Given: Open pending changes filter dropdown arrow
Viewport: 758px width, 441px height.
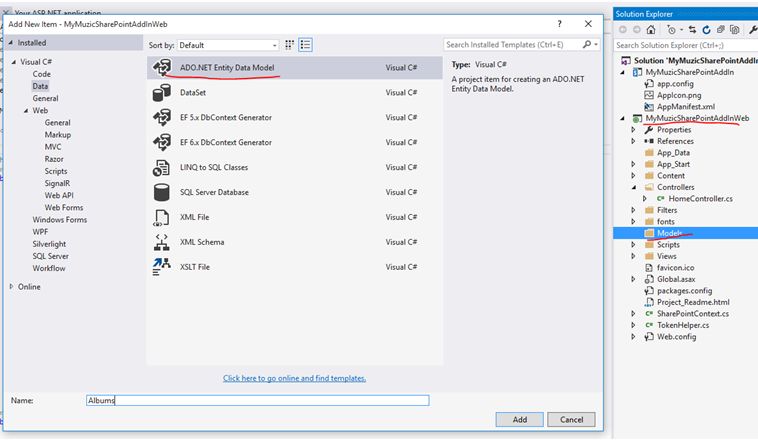Looking at the screenshot, I should click(x=681, y=29).
